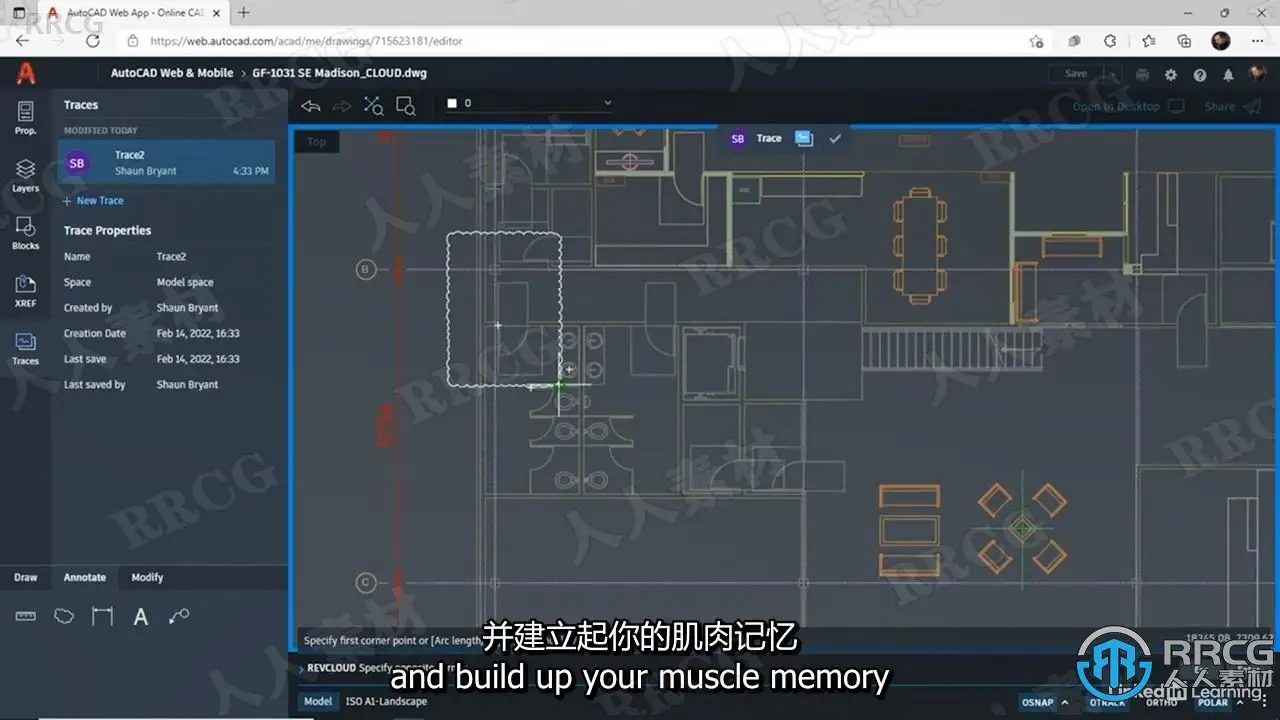
Task: Select the AutoCAD Web App browser tab
Action: point(136,13)
